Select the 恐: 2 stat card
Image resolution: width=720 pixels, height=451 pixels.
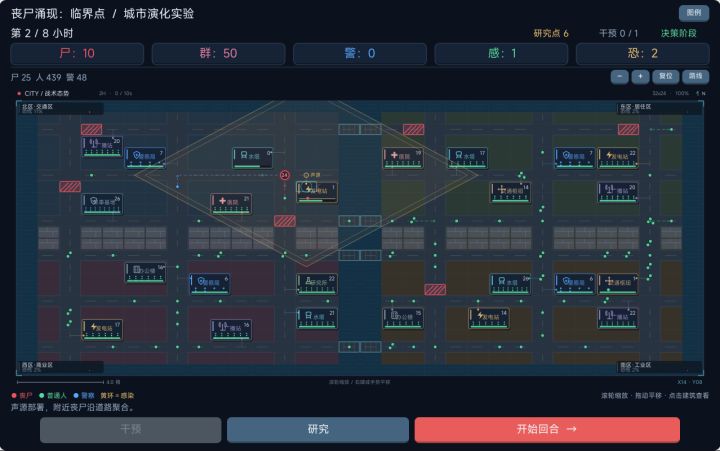tap(643, 53)
